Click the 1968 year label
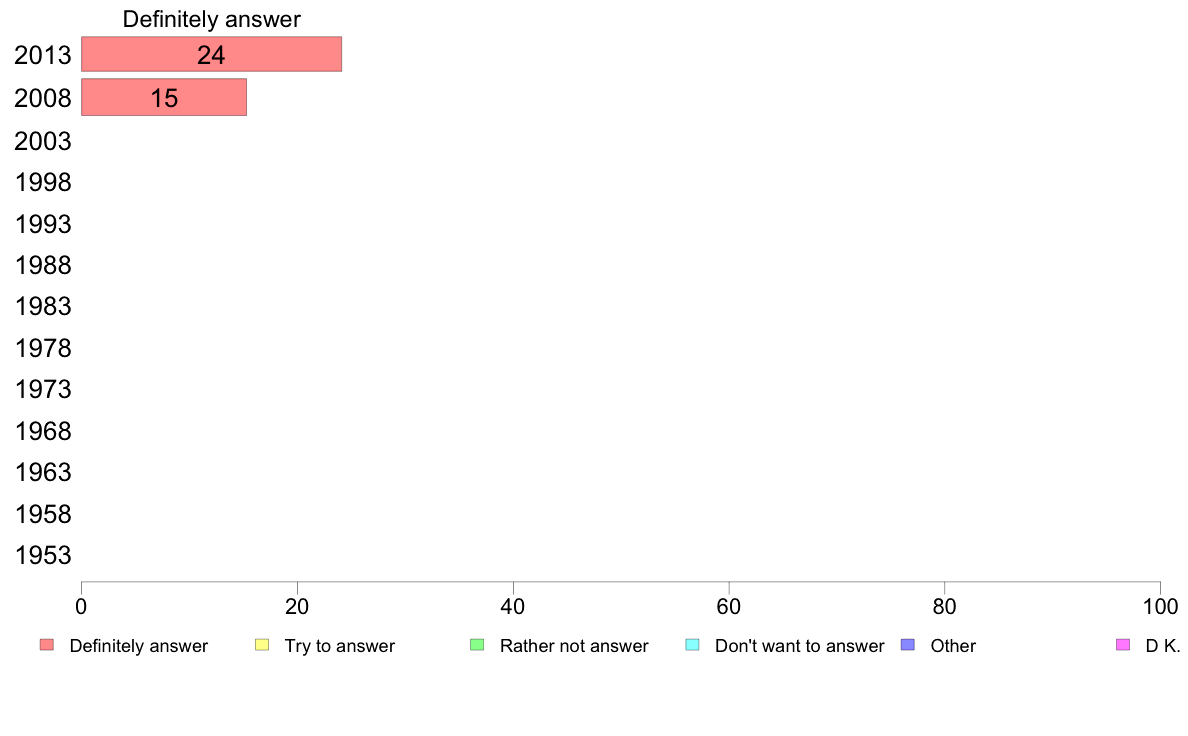The height and width of the screenshot is (736, 1188). click(x=43, y=431)
